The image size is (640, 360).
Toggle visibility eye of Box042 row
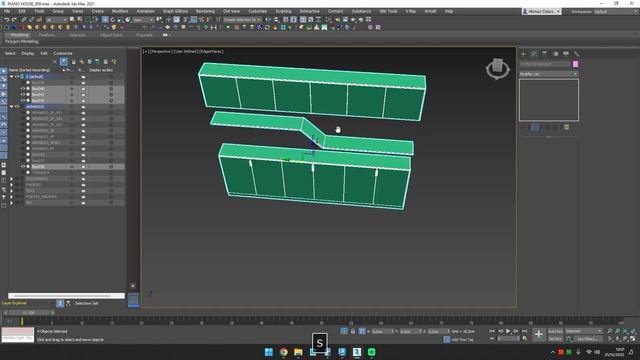click(x=23, y=100)
